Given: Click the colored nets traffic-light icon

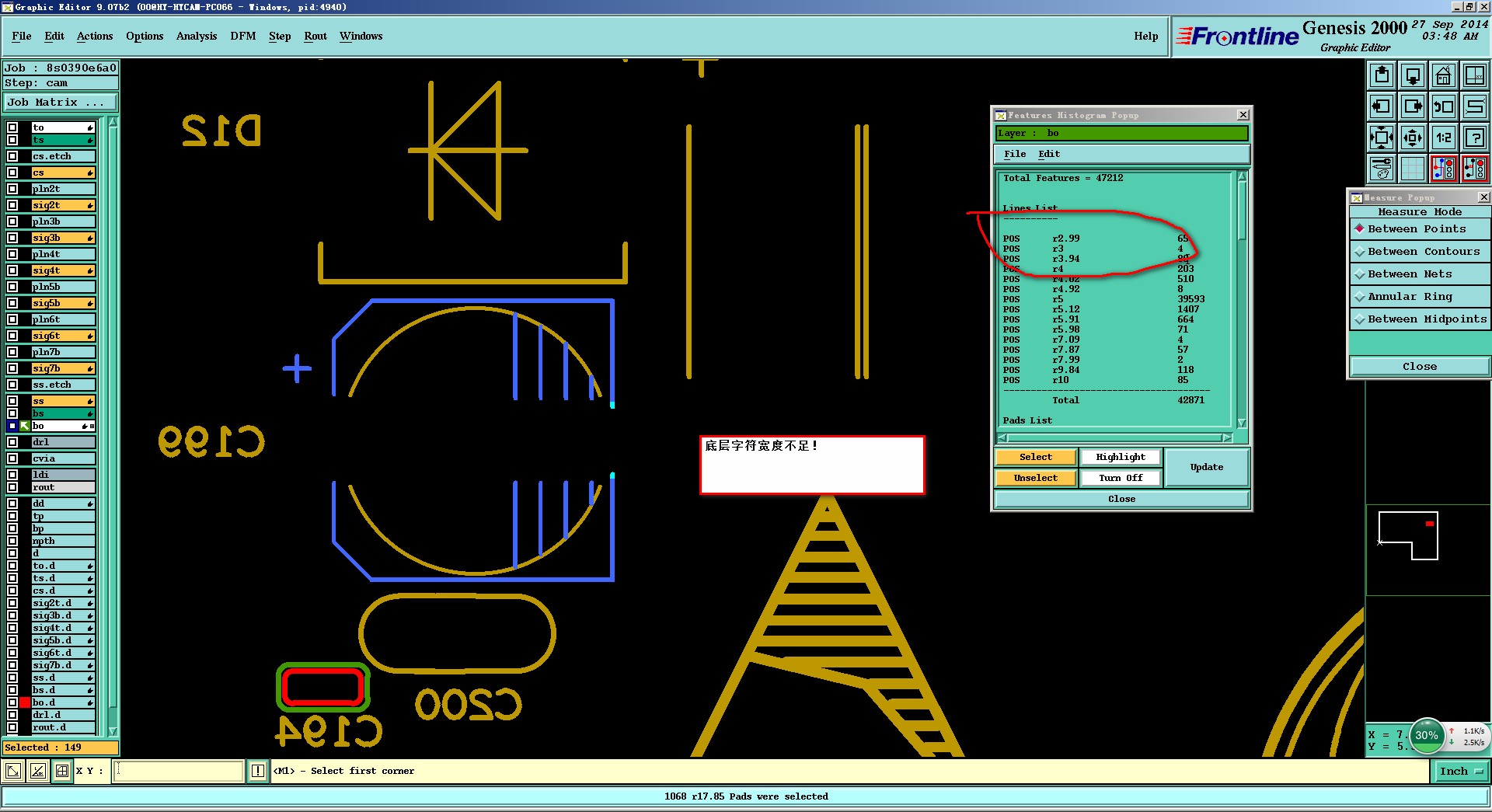Looking at the screenshot, I should 1444,169.
